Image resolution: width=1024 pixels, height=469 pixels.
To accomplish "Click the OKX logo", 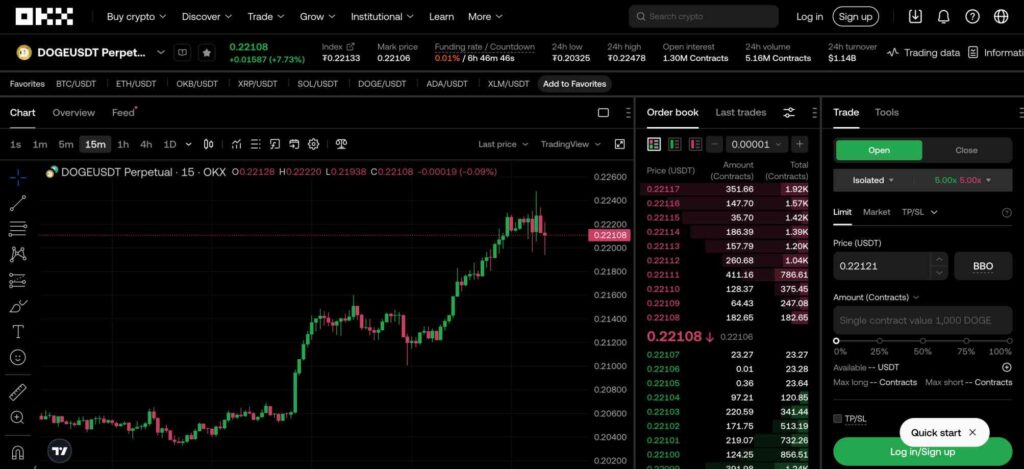I will [44, 16].
